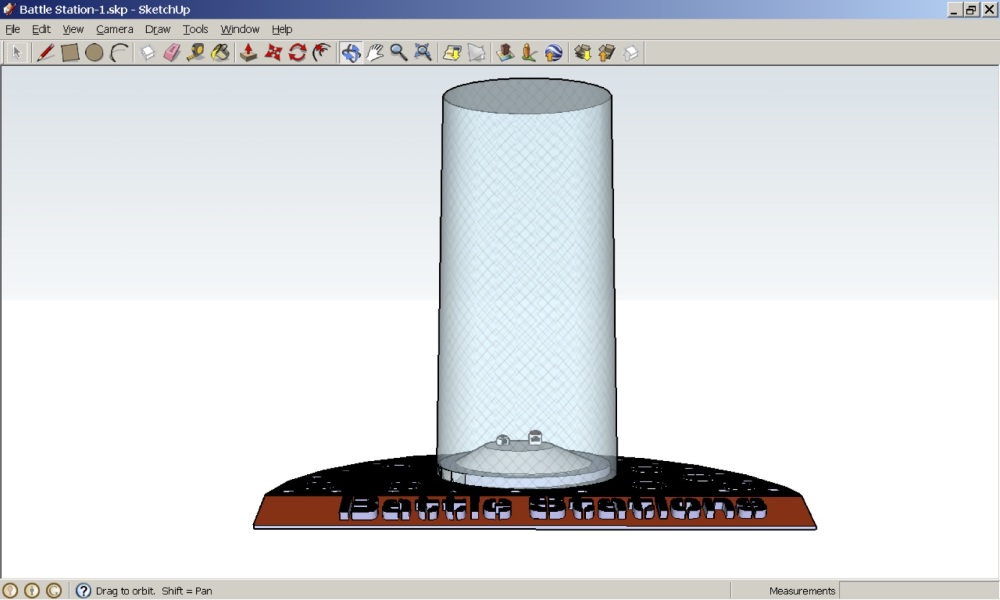Activate the Paint Bucket tool
The width and height of the screenshot is (1000, 600).
[220, 53]
